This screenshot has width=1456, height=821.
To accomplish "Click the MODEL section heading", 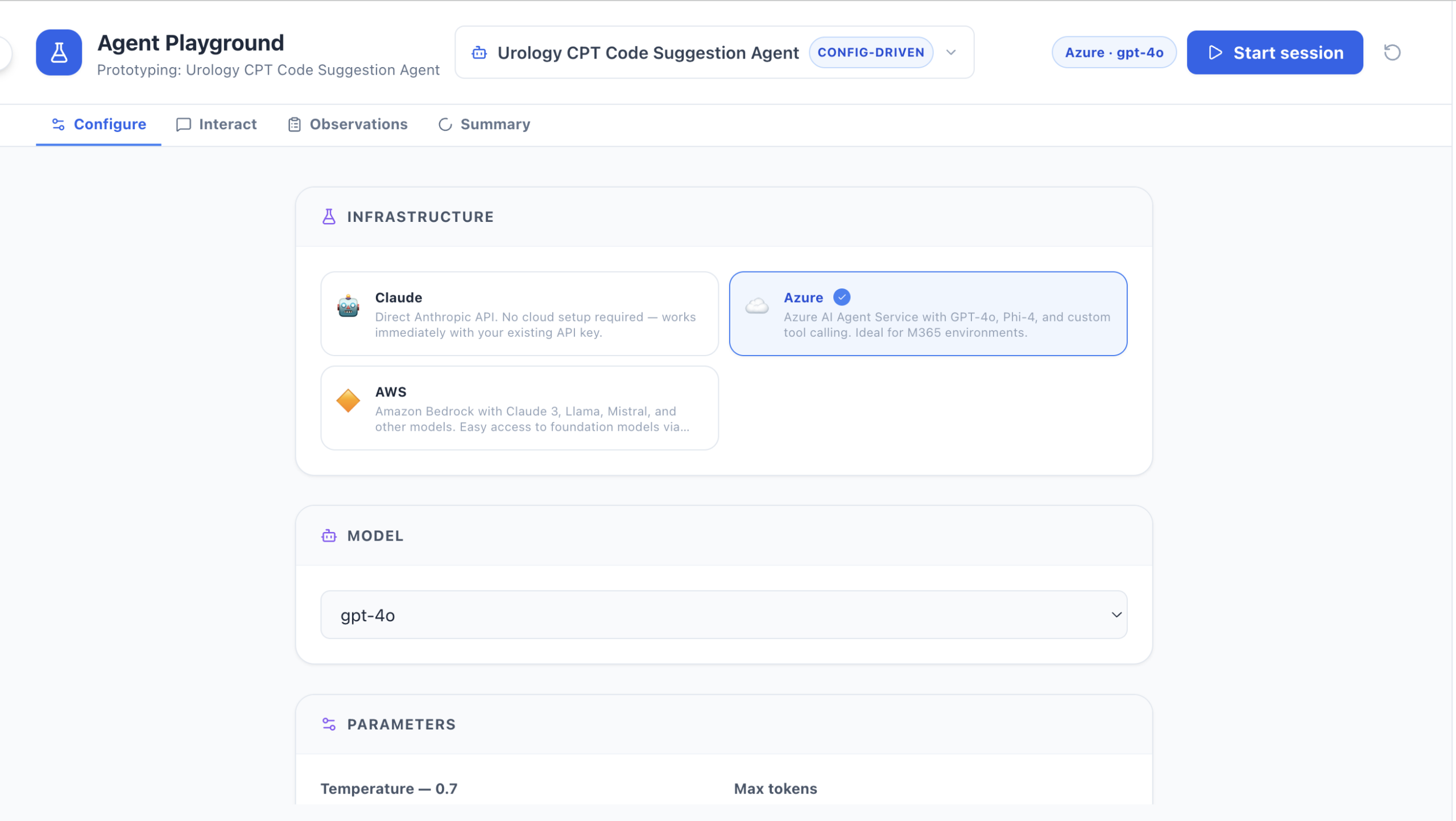I will 375,536.
